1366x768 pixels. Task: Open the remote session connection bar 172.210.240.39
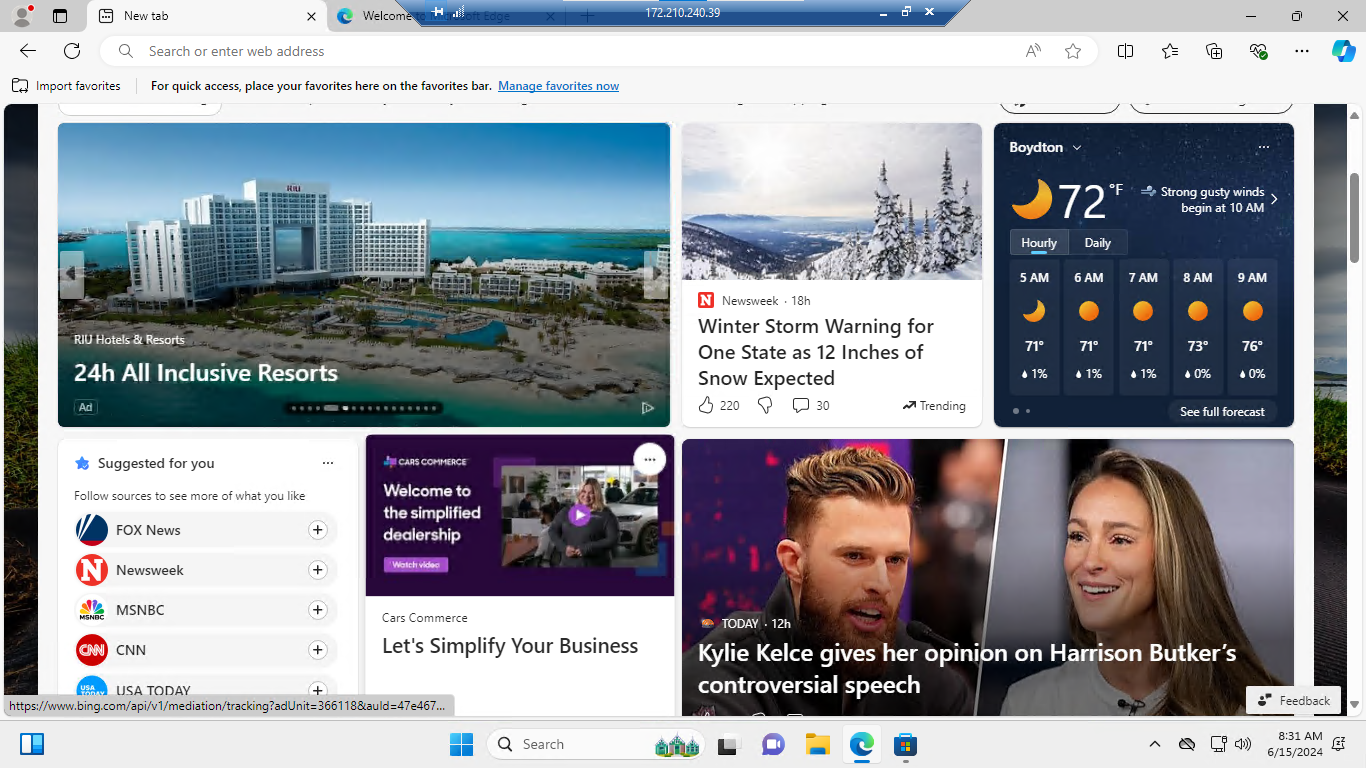click(683, 13)
